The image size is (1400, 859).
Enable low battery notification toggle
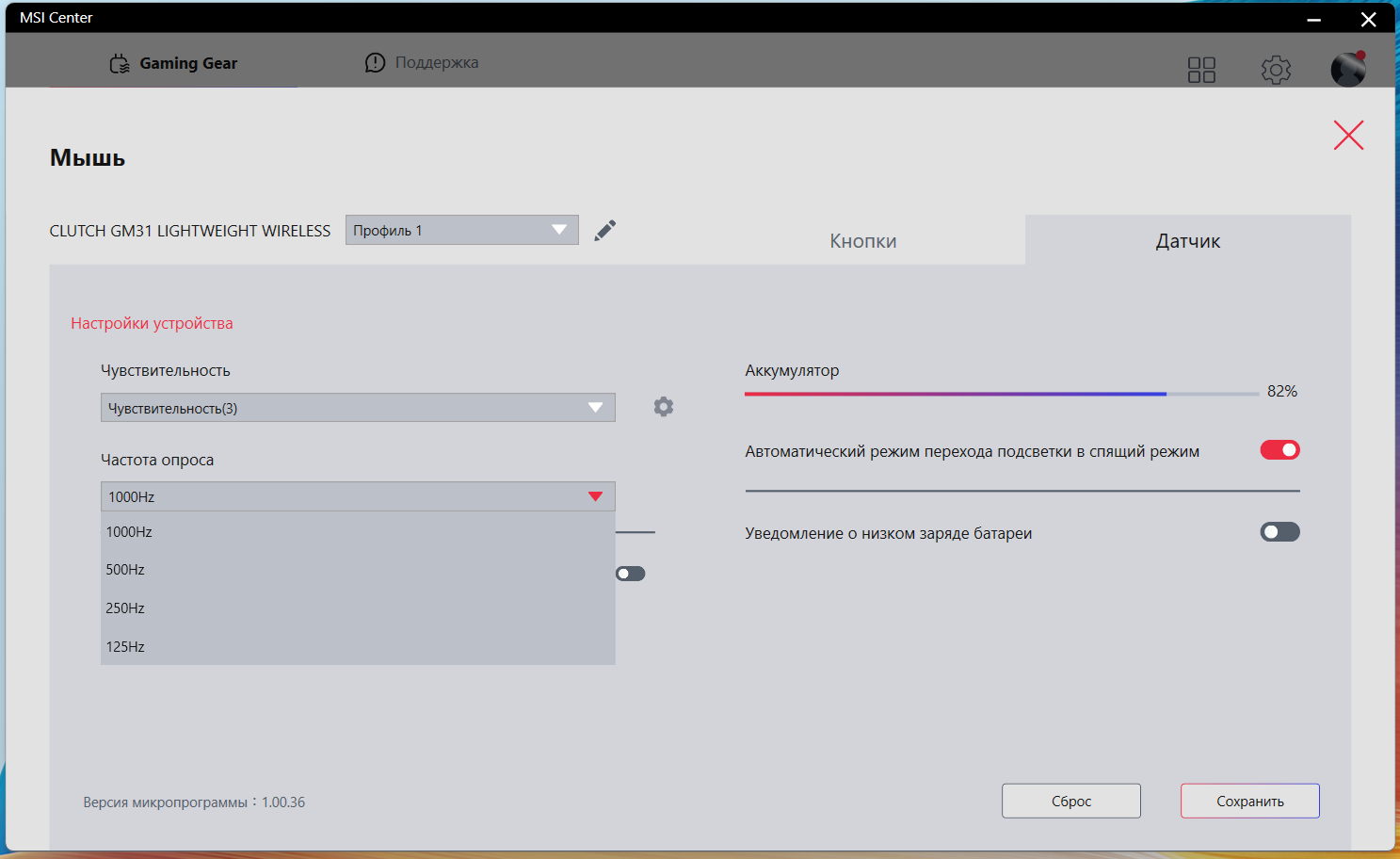coord(1279,532)
